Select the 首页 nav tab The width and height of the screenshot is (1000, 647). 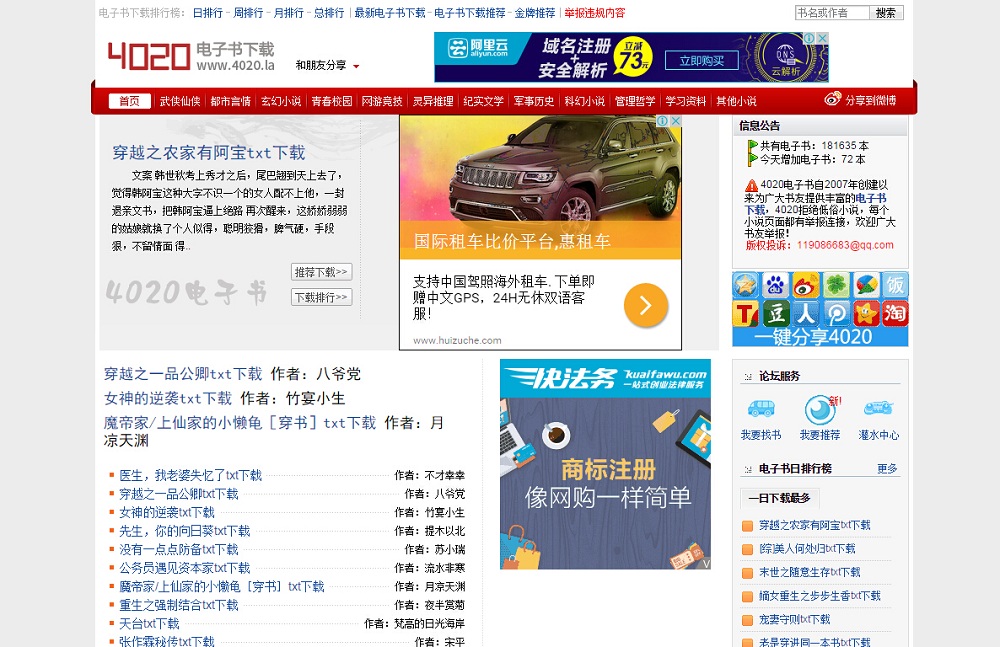129,101
